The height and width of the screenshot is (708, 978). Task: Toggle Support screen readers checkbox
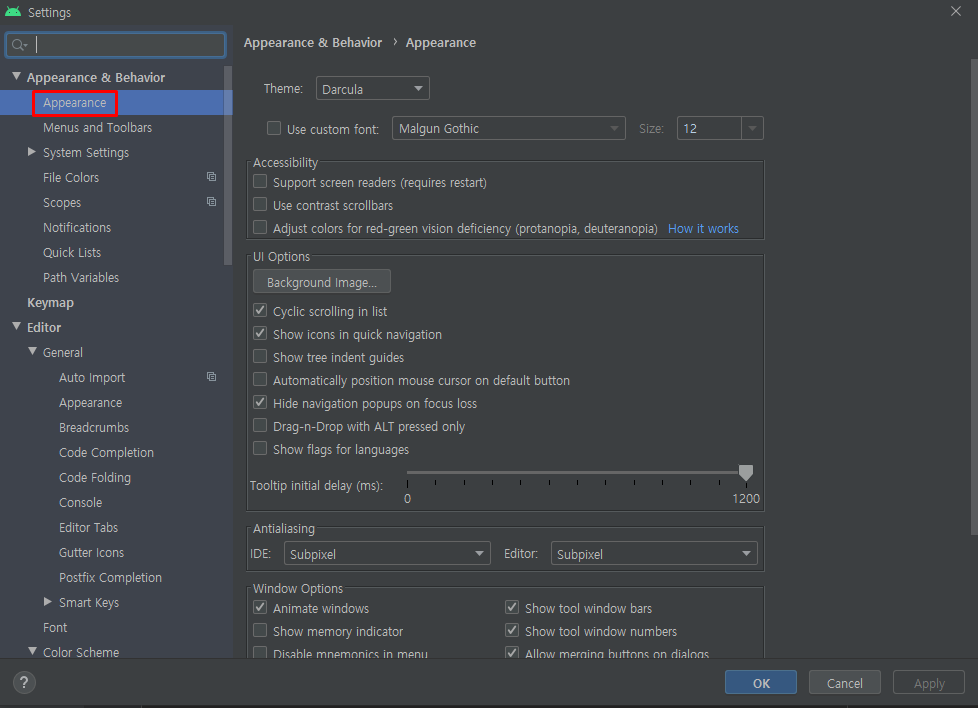[260, 182]
